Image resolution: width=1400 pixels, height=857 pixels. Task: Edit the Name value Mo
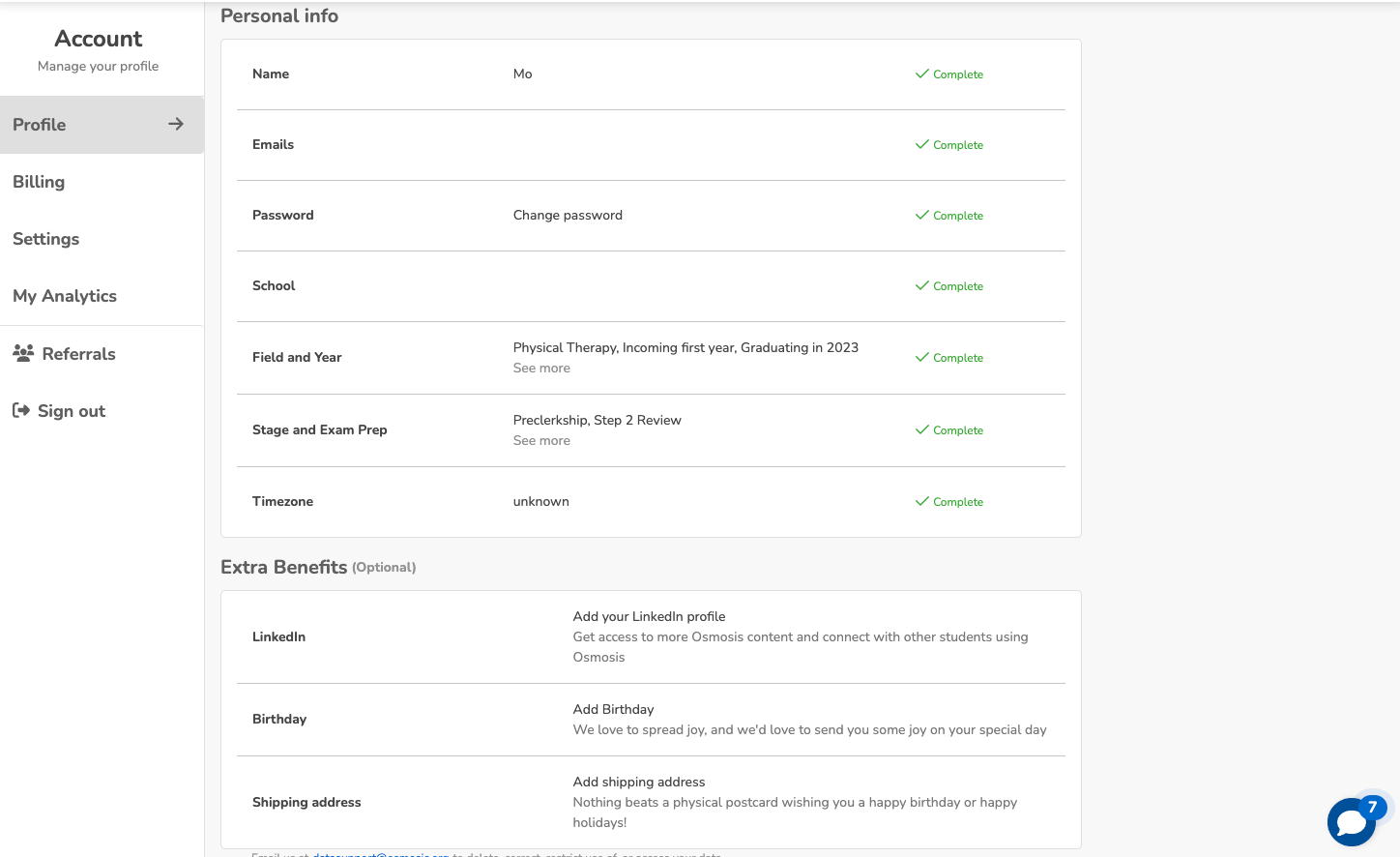(522, 74)
